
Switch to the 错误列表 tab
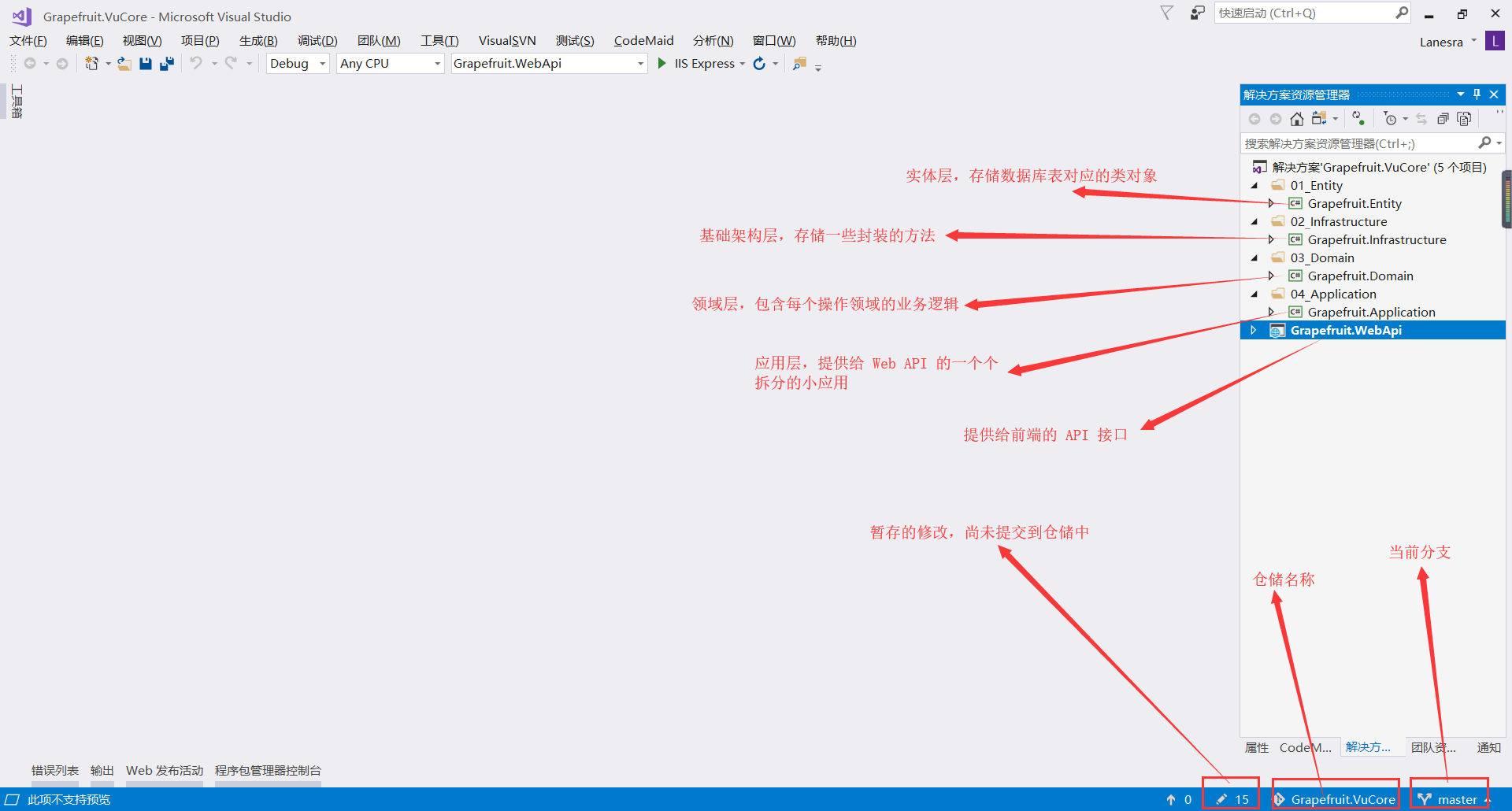55,771
